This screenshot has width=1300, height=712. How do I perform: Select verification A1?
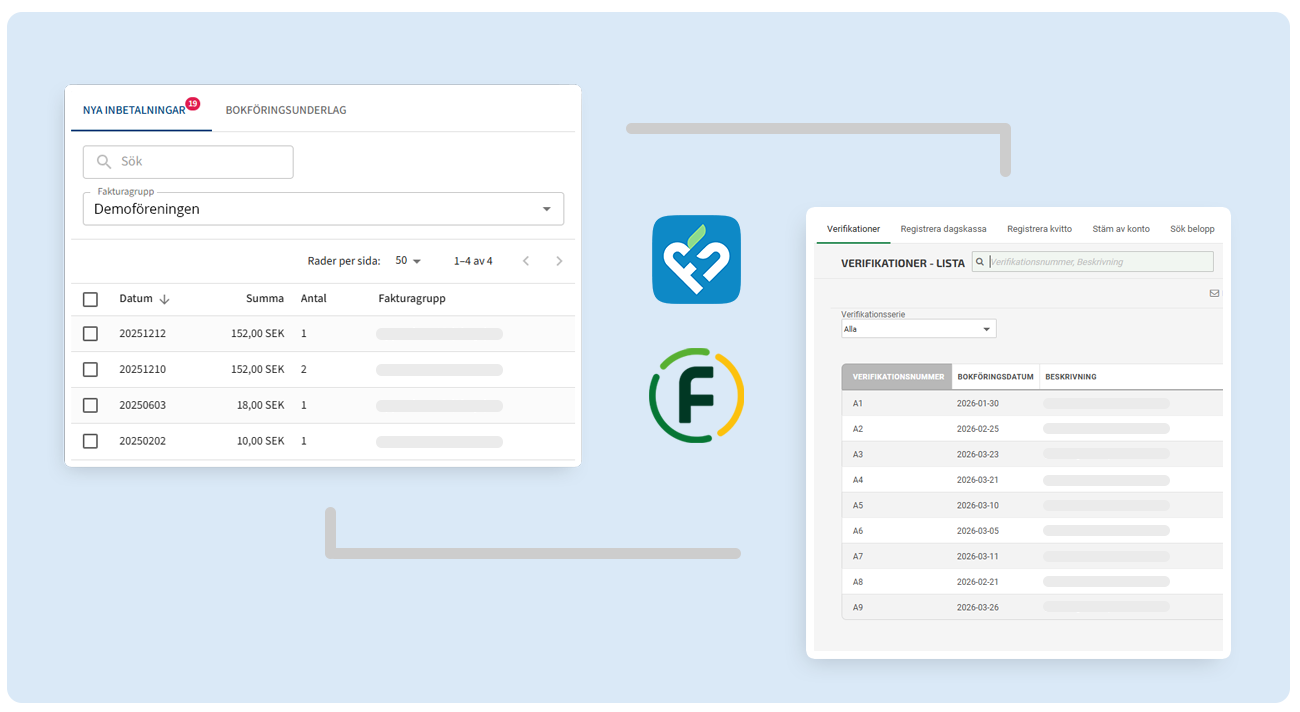coord(858,403)
